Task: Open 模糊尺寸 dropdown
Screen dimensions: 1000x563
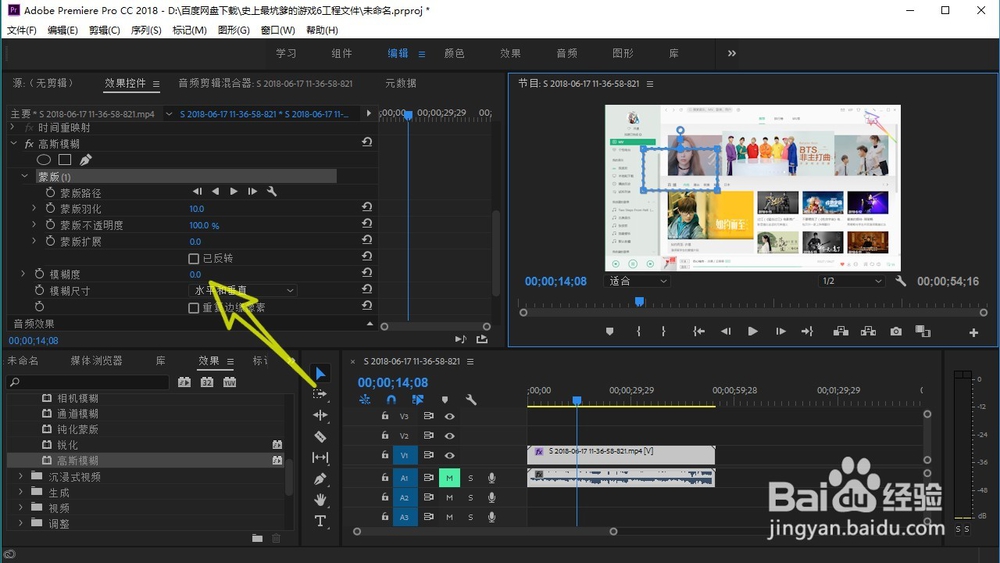Action: [243, 290]
